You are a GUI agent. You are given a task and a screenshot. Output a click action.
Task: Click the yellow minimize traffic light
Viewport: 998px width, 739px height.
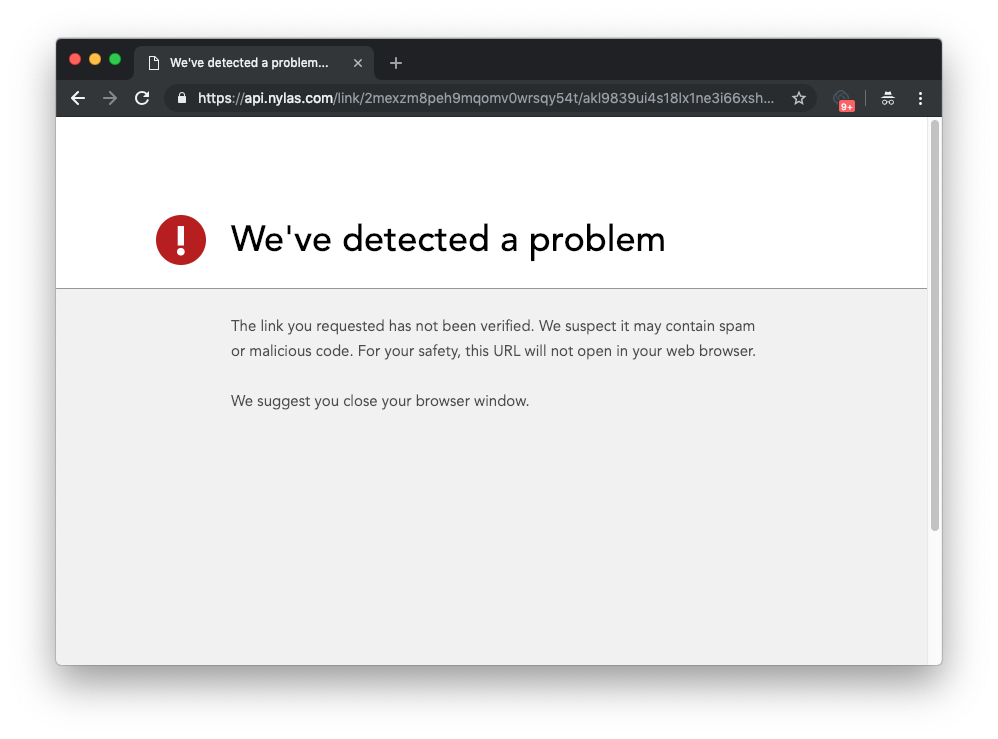pyautogui.click(x=95, y=59)
